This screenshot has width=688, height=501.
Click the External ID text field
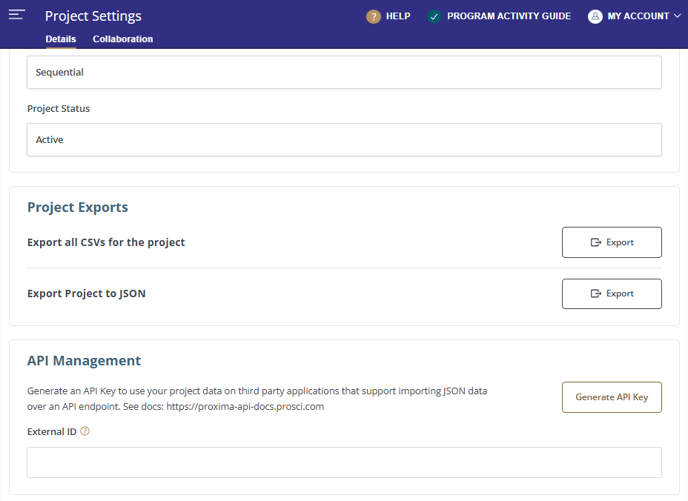click(344, 462)
